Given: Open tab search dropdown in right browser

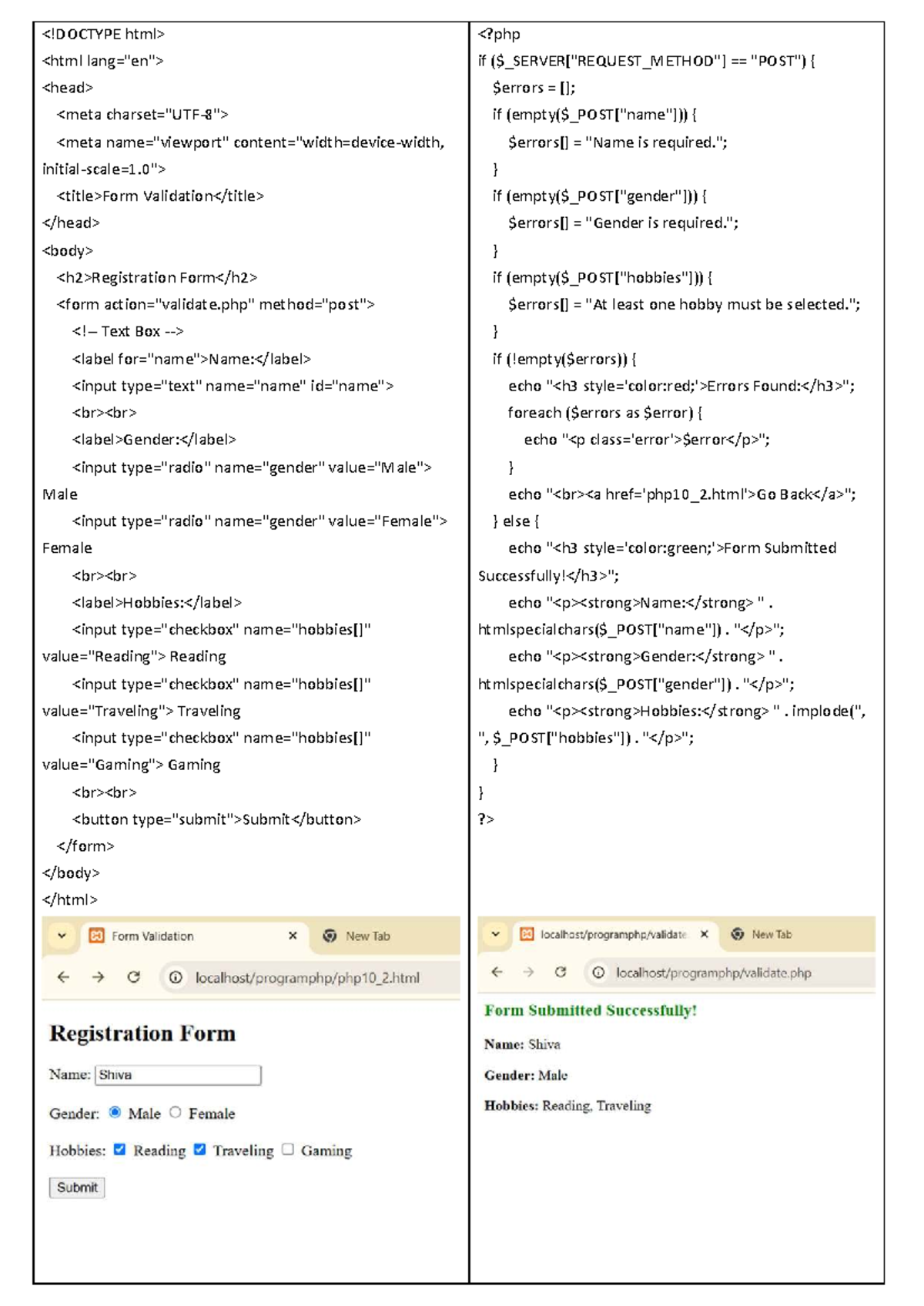Looking at the screenshot, I should point(496,934).
